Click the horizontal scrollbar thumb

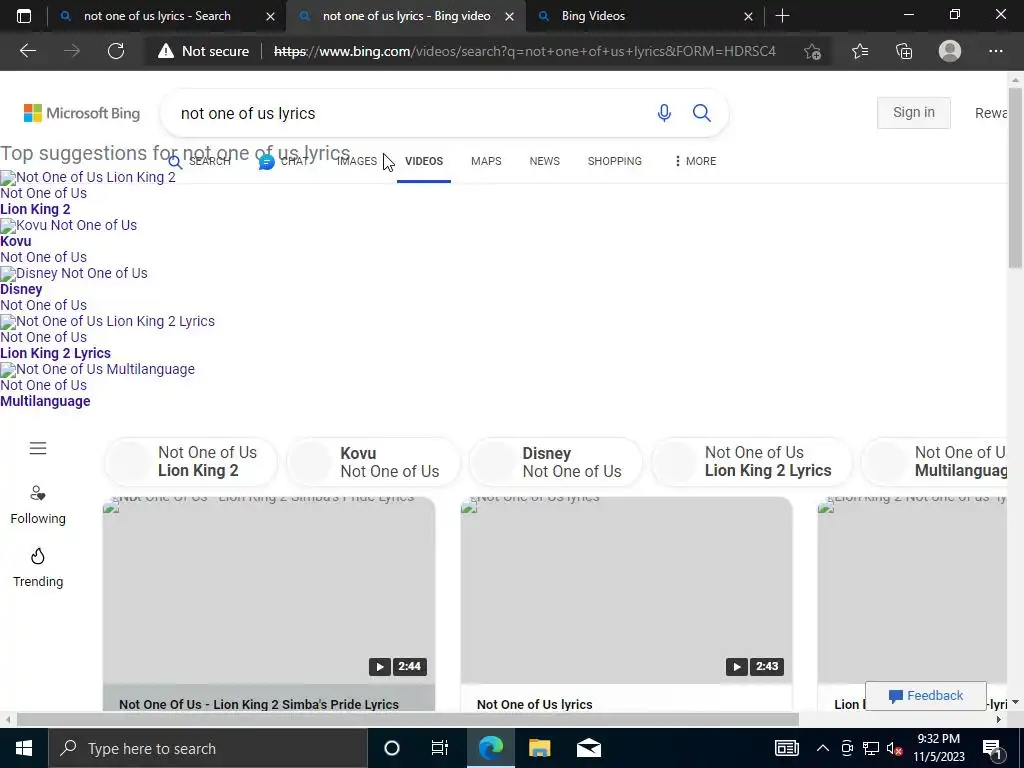click(x=408, y=720)
